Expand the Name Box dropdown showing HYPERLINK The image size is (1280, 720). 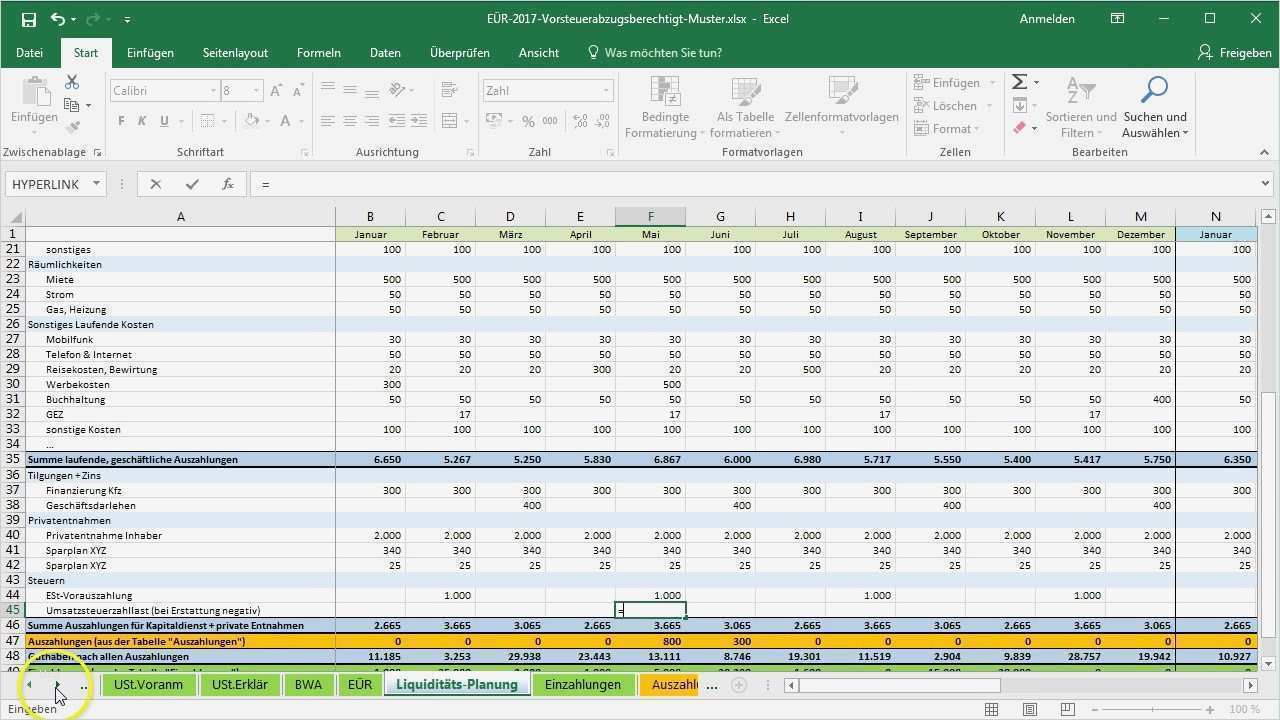coord(95,183)
